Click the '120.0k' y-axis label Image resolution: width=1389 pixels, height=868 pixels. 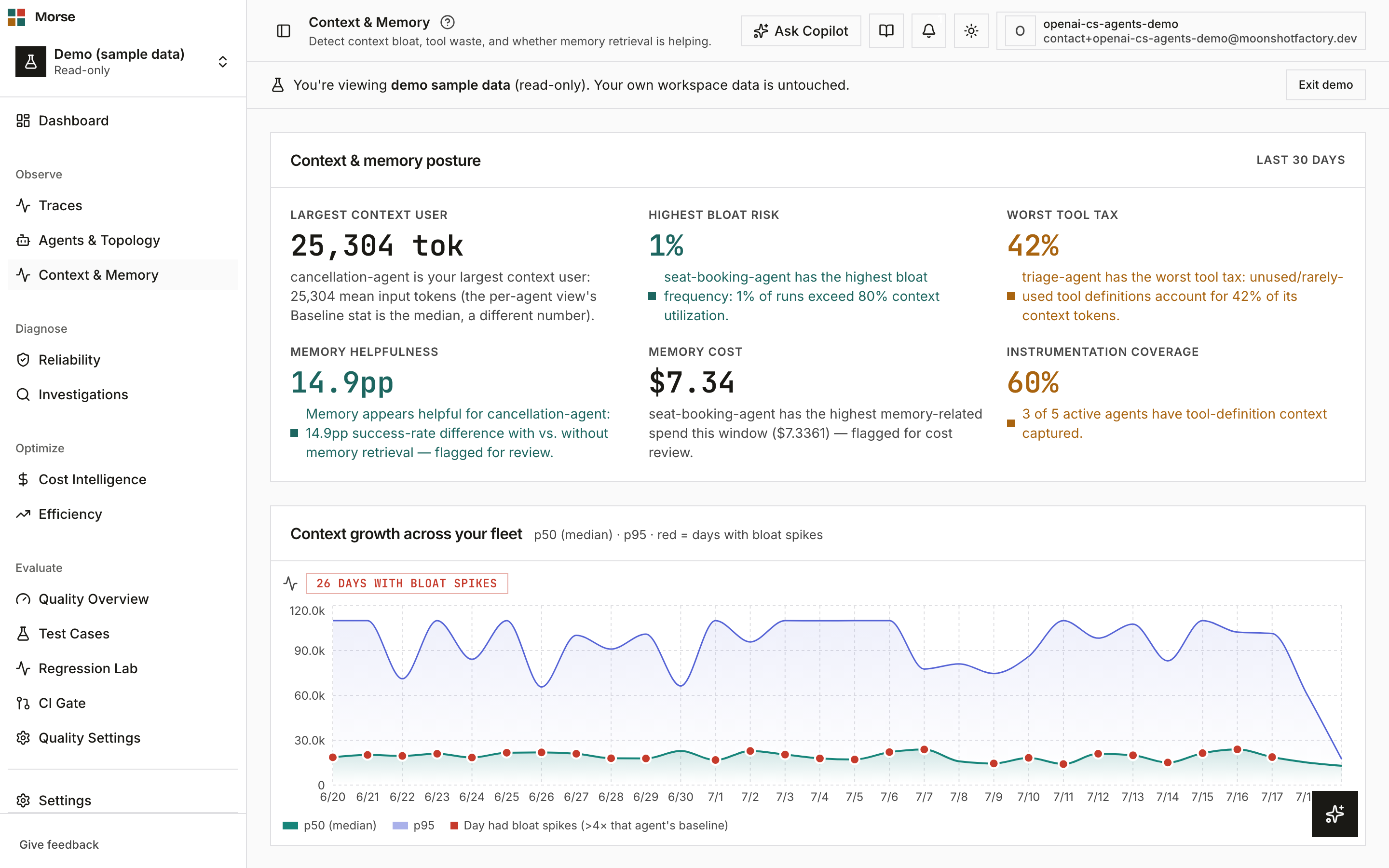tap(307, 611)
